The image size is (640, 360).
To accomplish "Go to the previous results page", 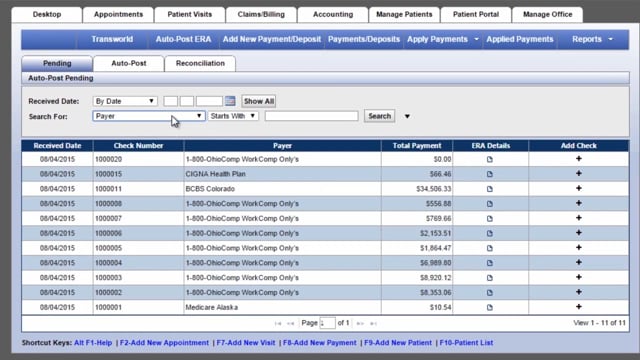I will click(x=291, y=323).
